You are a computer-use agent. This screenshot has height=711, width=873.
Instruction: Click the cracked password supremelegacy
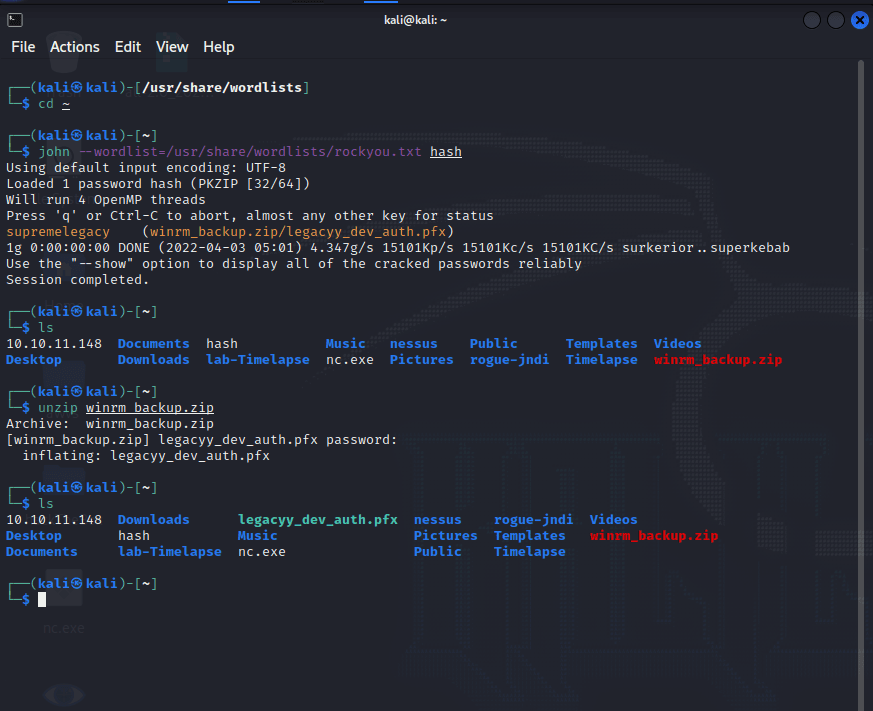click(58, 232)
